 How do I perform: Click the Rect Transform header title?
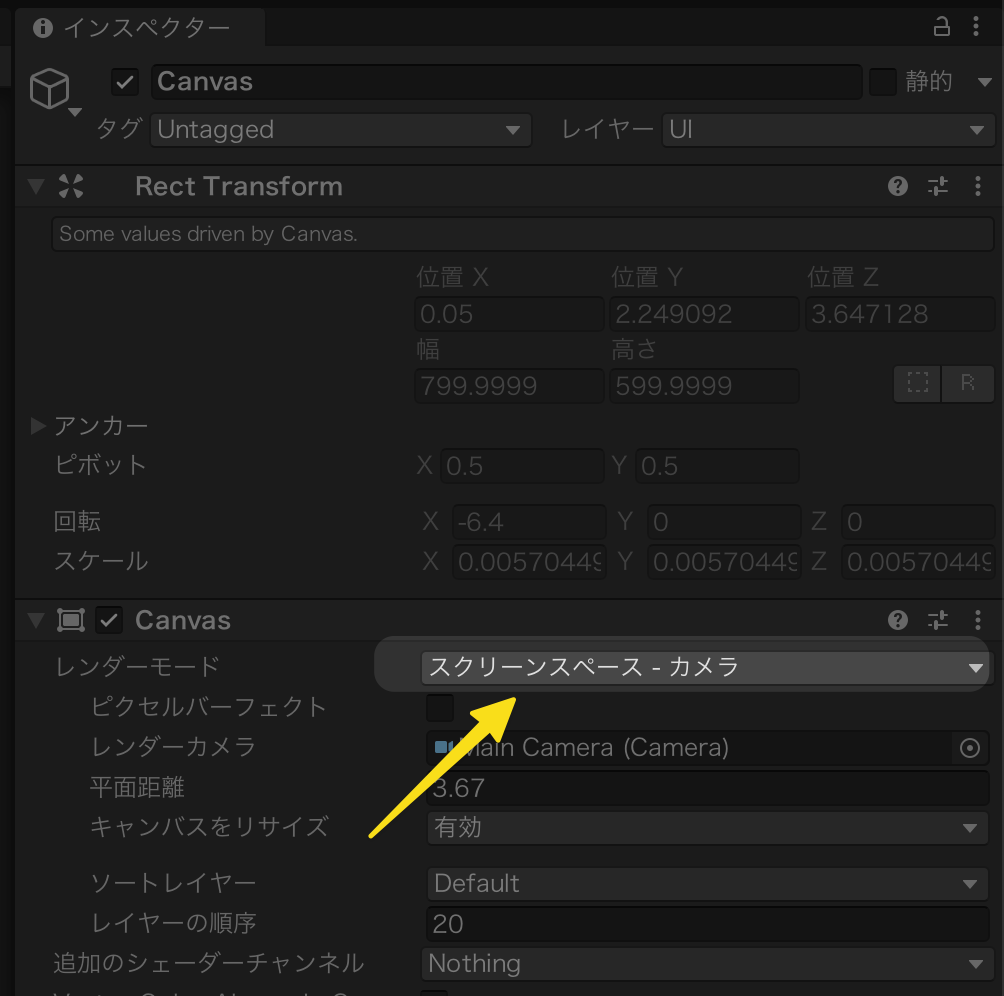tap(239, 186)
